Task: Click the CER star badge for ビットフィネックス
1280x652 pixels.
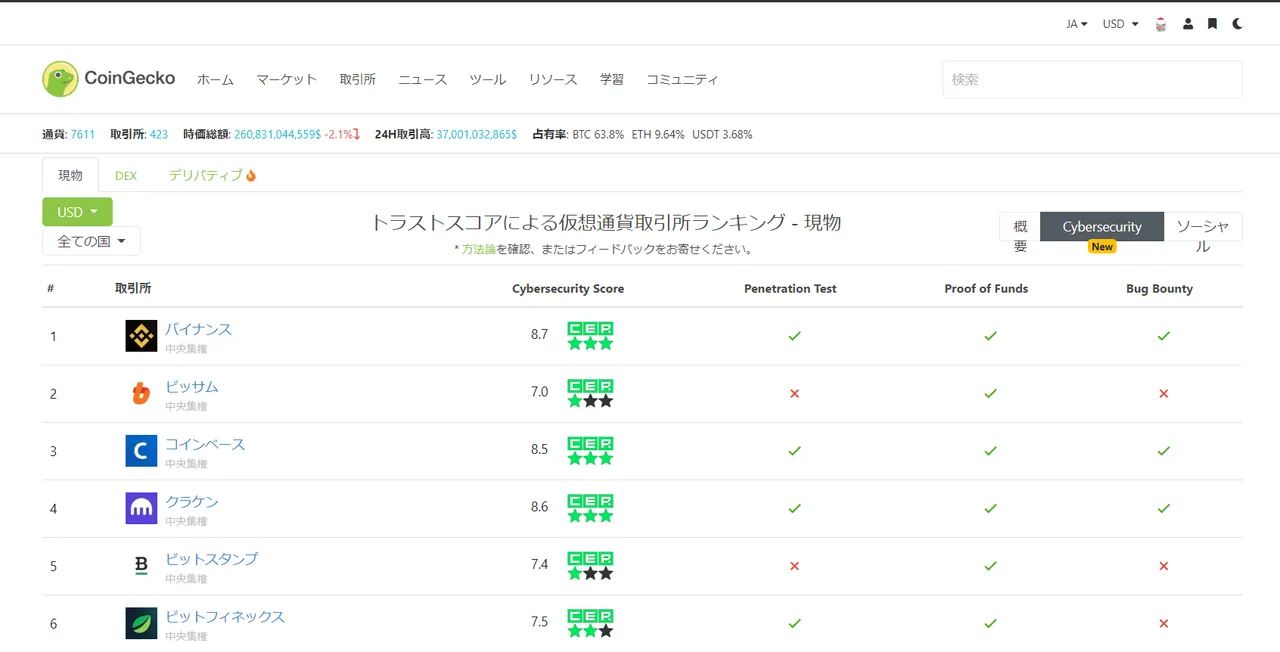Action: [590, 623]
